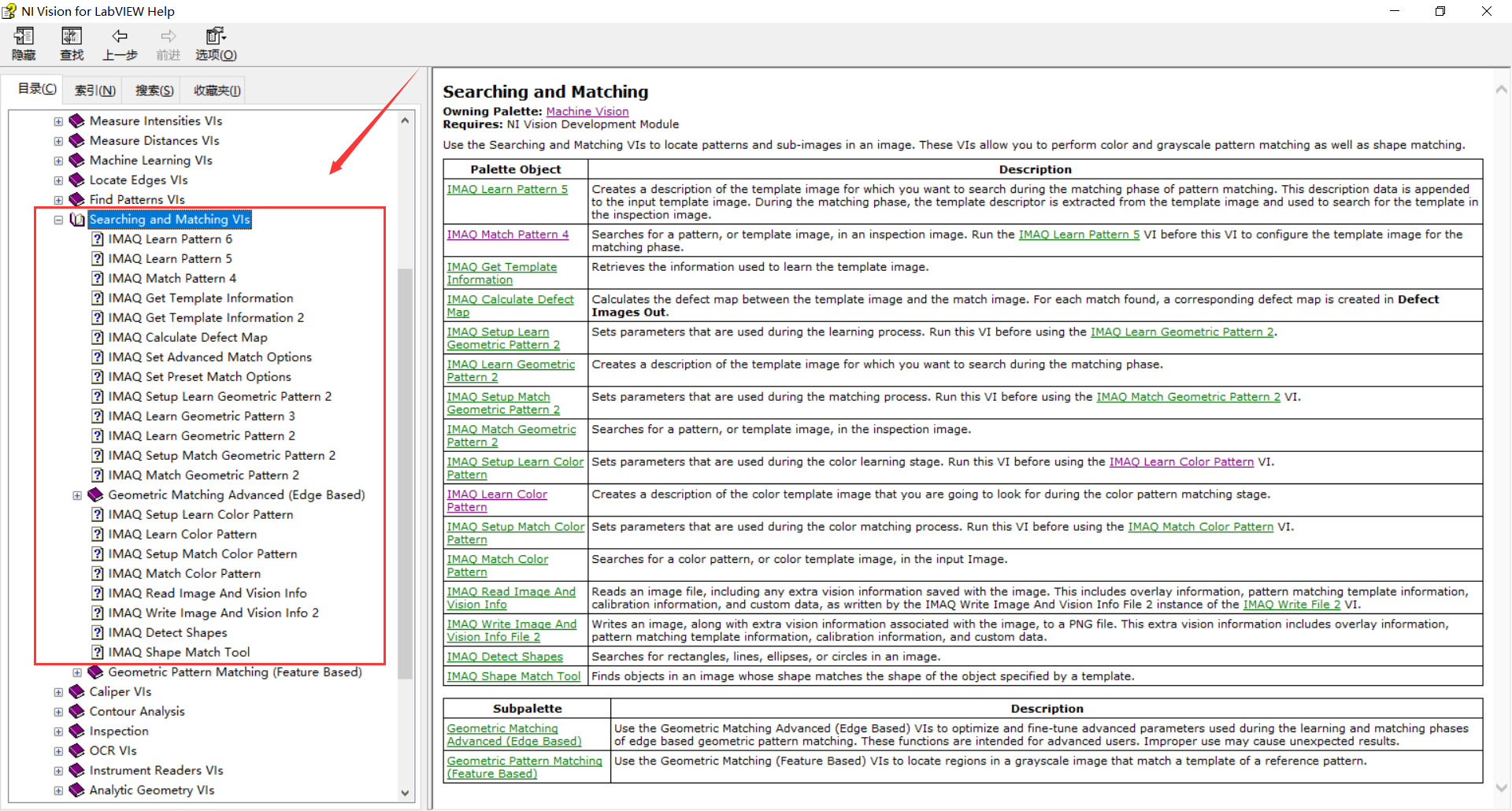Click the book icon beside Measure Intensities VIs
Image resolution: width=1512 pixels, height=811 pixels.
pyautogui.click(x=76, y=121)
